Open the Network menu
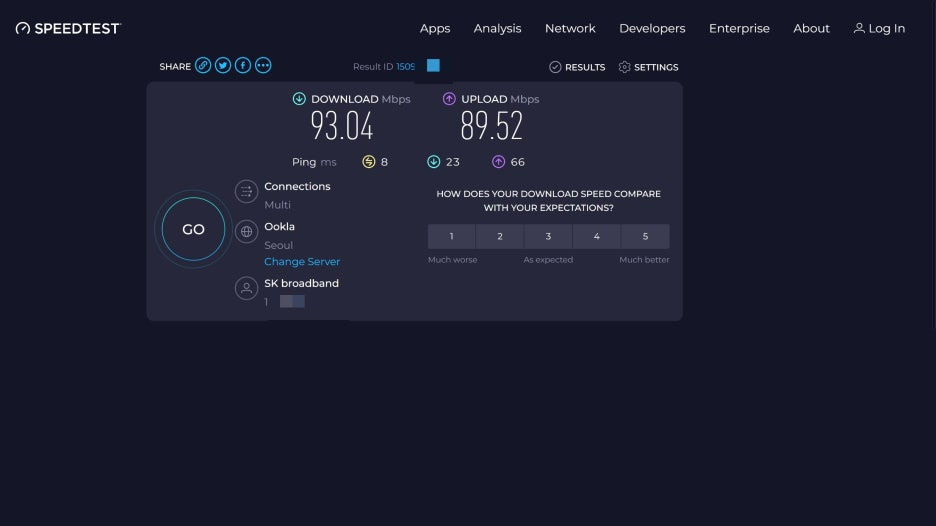This screenshot has width=936, height=526. click(x=570, y=29)
